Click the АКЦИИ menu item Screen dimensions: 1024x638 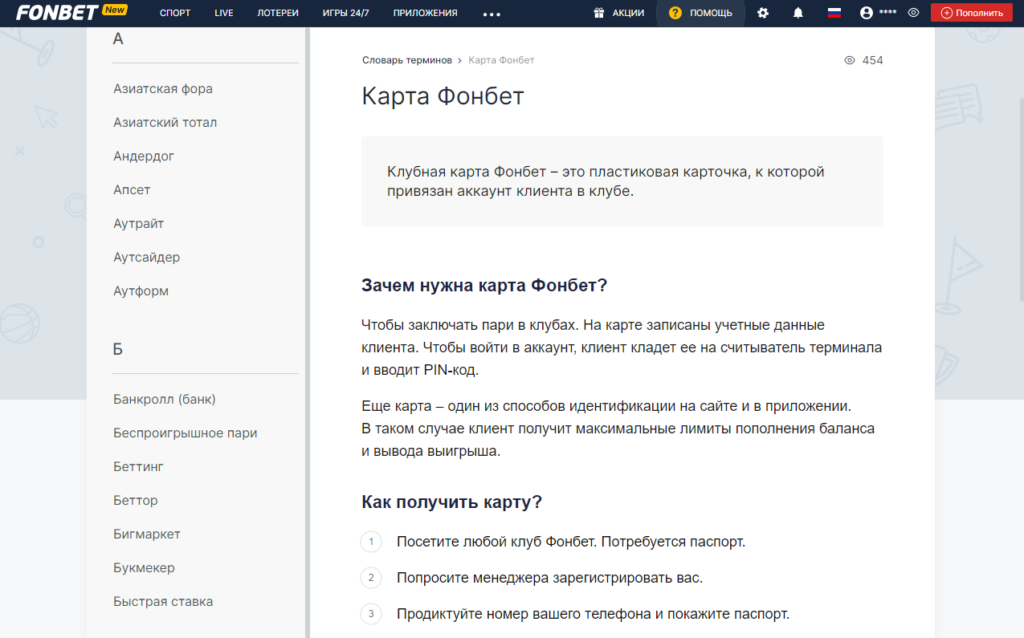click(628, 12)
